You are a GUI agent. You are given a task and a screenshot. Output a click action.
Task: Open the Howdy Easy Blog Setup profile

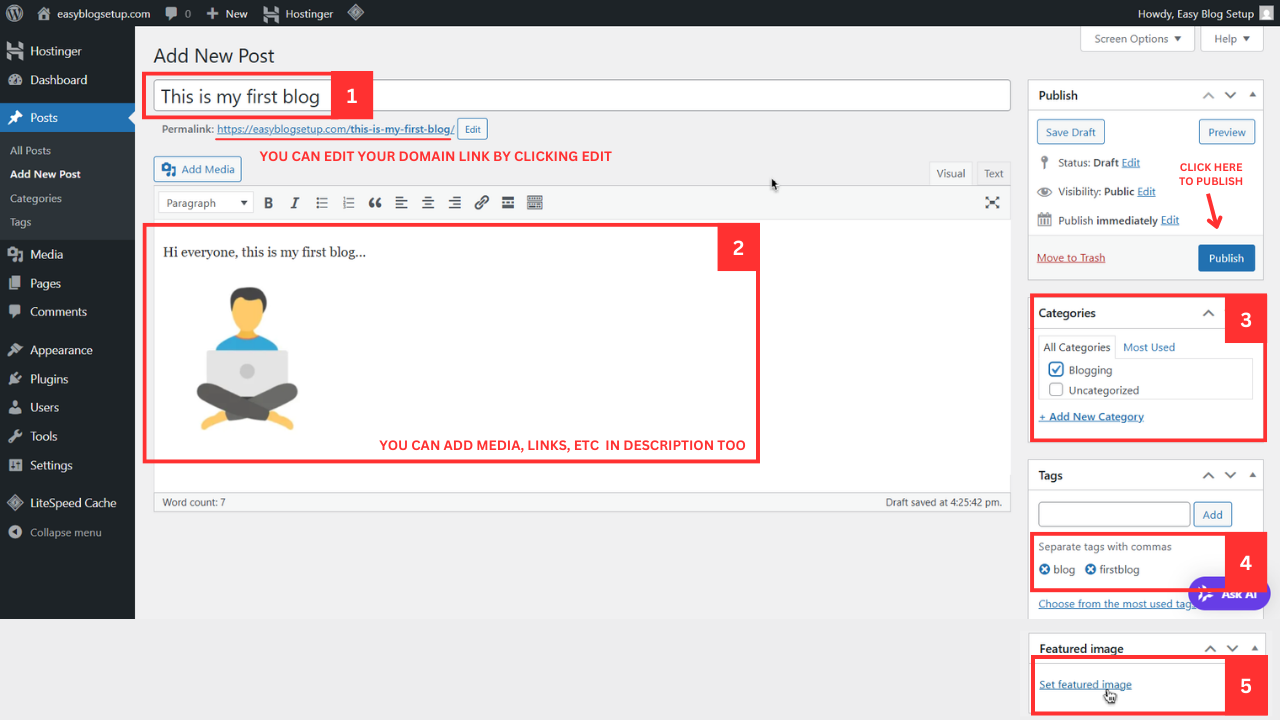coord(1205,13)
